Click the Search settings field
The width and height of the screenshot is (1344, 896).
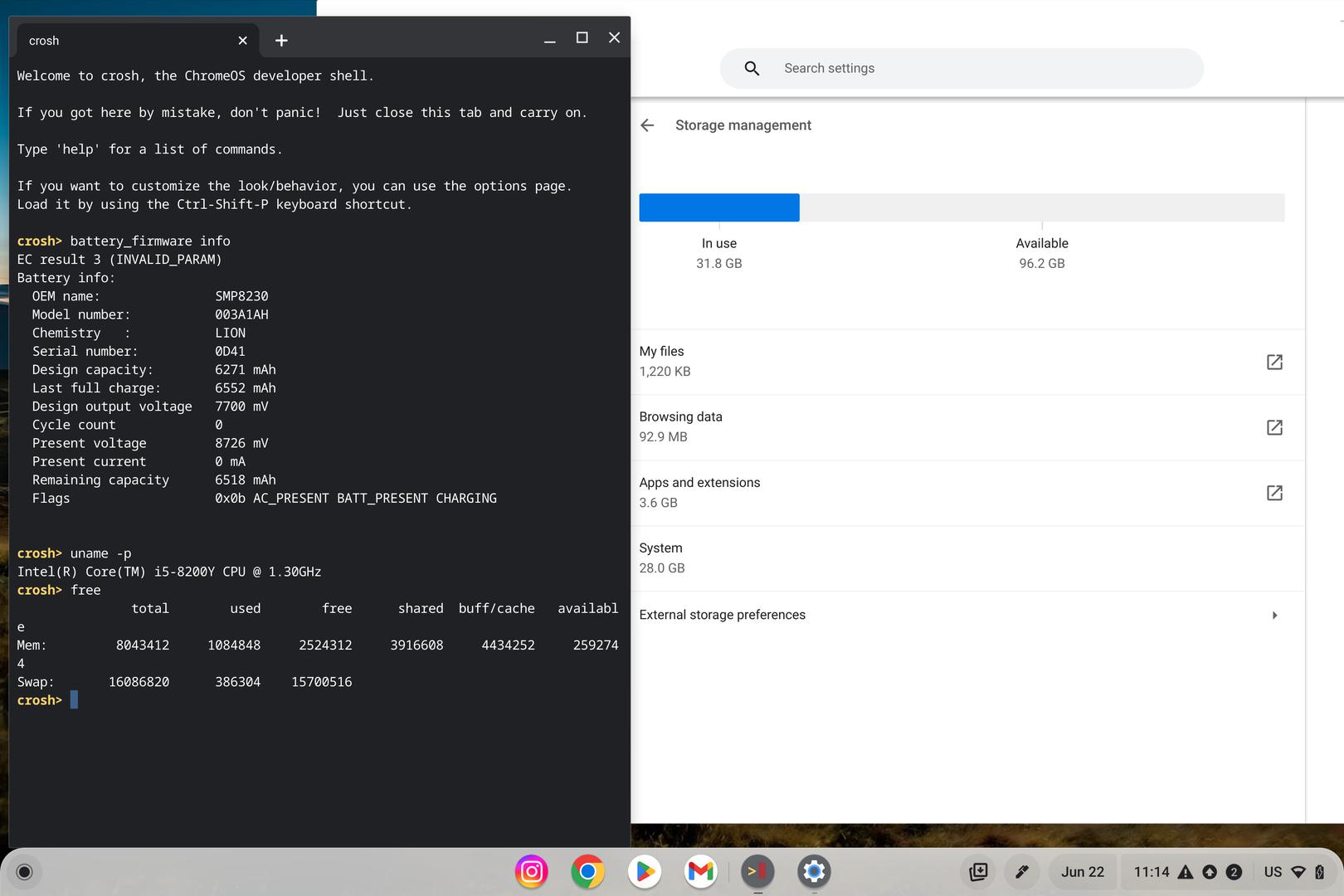click(x=979, y=69)
